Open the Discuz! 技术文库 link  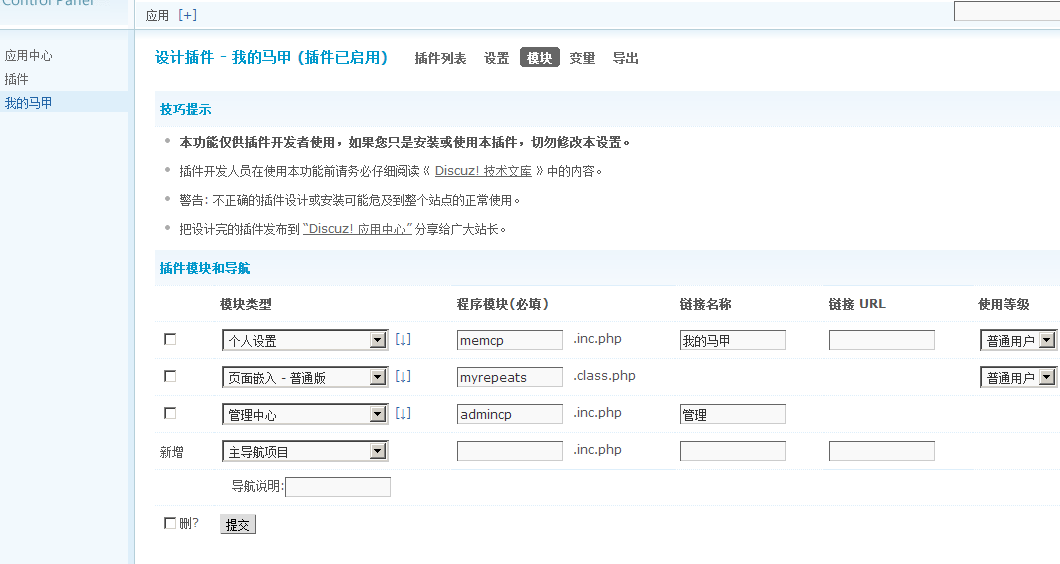pyautogui.click(x=483, y=171)
